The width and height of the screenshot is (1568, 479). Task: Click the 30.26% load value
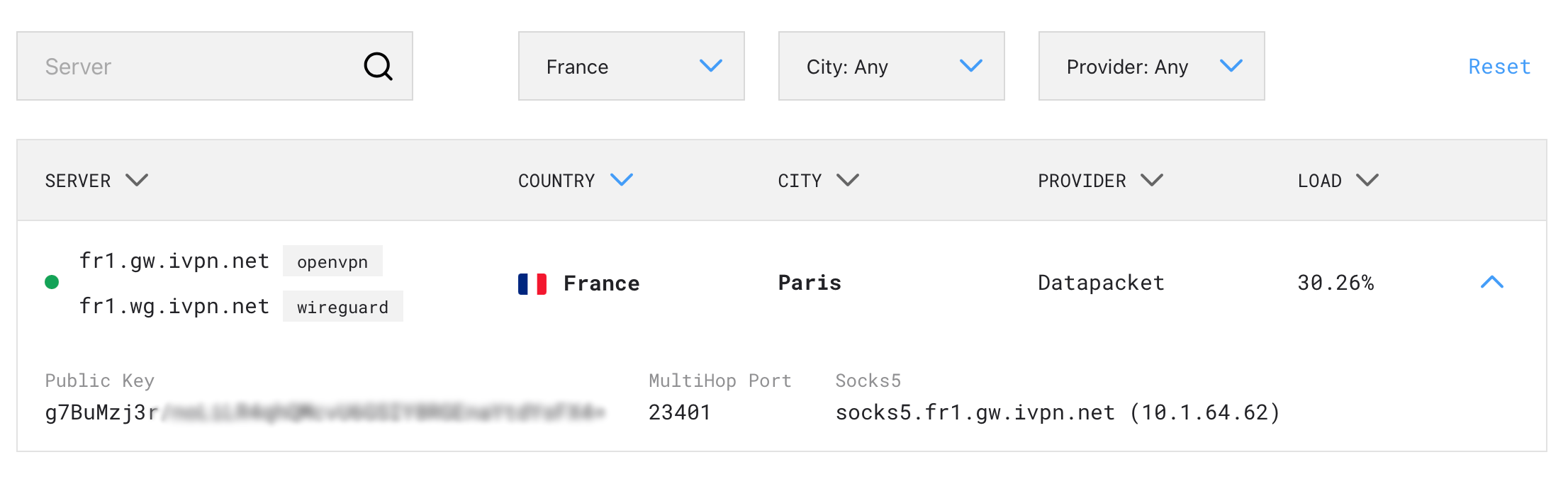(x=1336, y=282)
